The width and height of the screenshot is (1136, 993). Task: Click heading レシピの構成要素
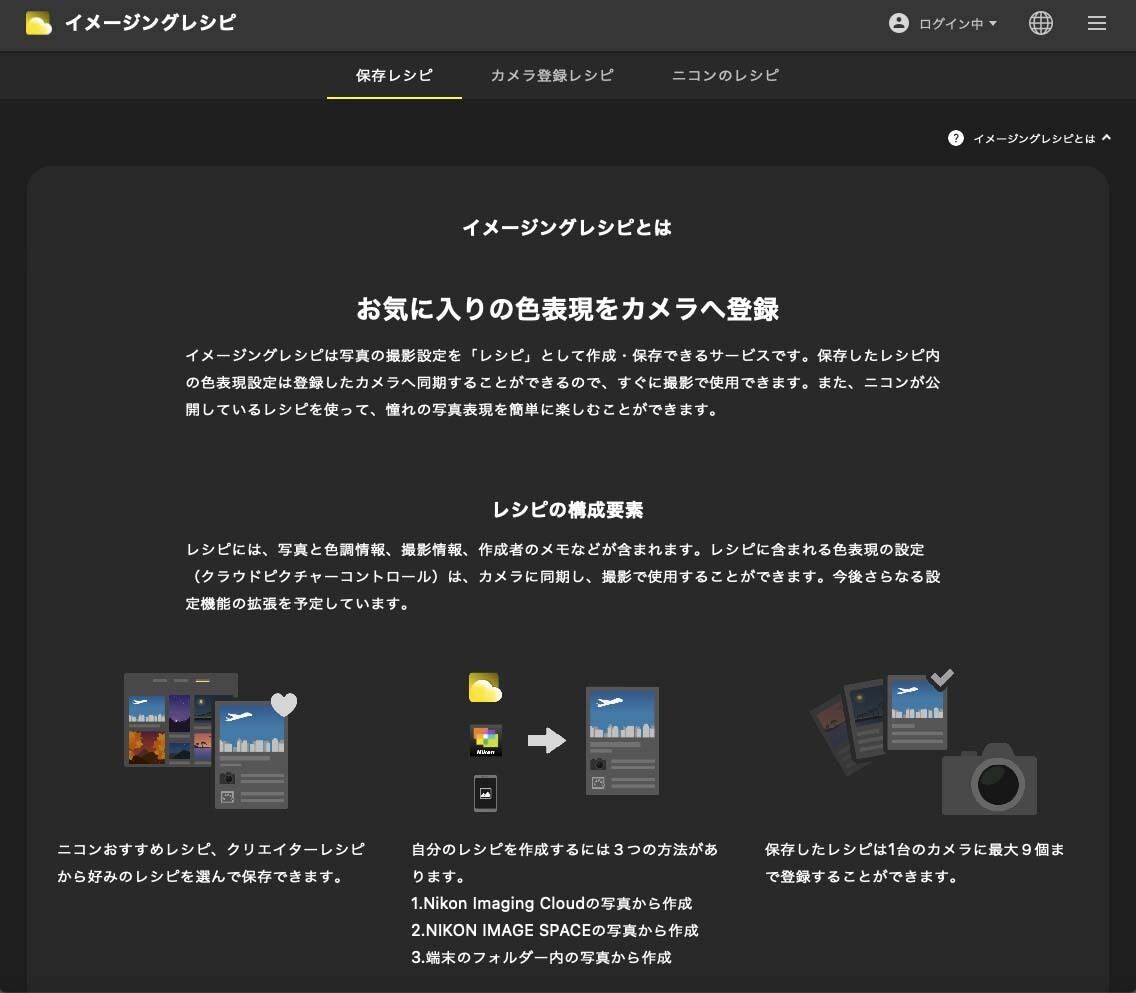tap(567, 510)
